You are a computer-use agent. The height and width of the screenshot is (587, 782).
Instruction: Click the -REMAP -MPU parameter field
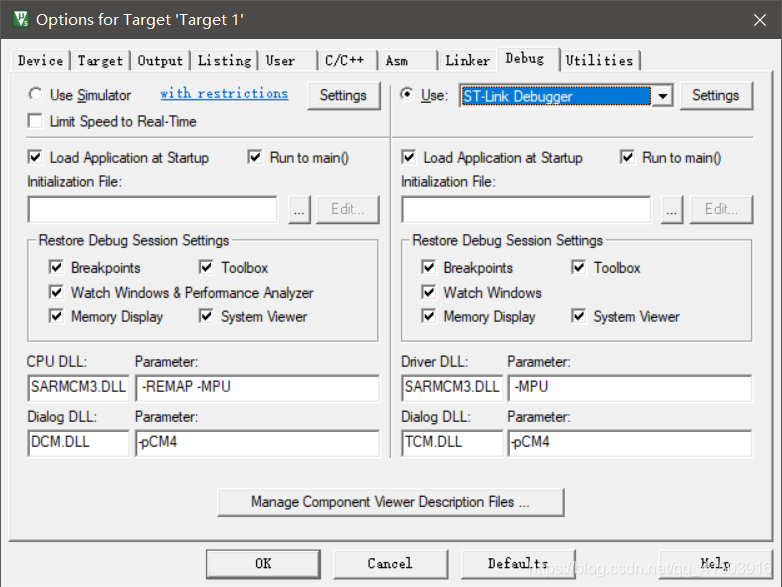pos(257,388)
